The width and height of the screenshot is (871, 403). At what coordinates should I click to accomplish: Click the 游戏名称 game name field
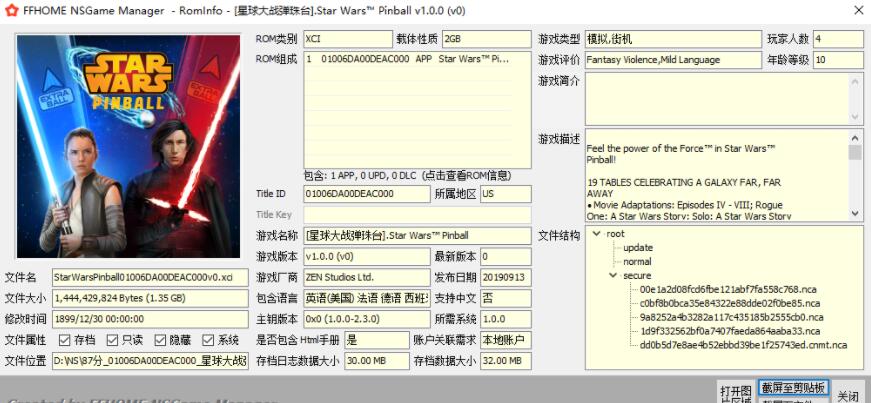click(x=417, y=236)
